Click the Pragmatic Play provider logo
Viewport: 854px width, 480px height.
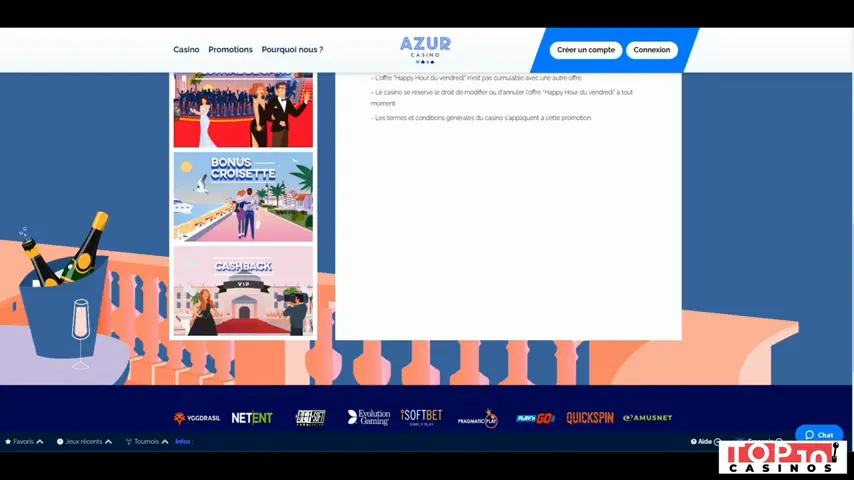click(478, 419)
